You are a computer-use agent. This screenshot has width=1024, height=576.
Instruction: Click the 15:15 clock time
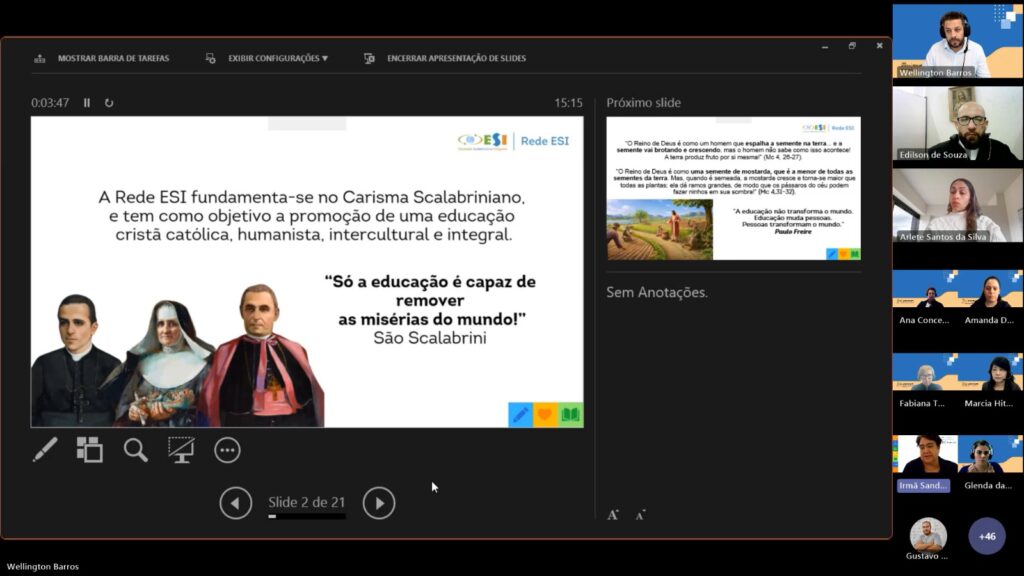point(568,103)
